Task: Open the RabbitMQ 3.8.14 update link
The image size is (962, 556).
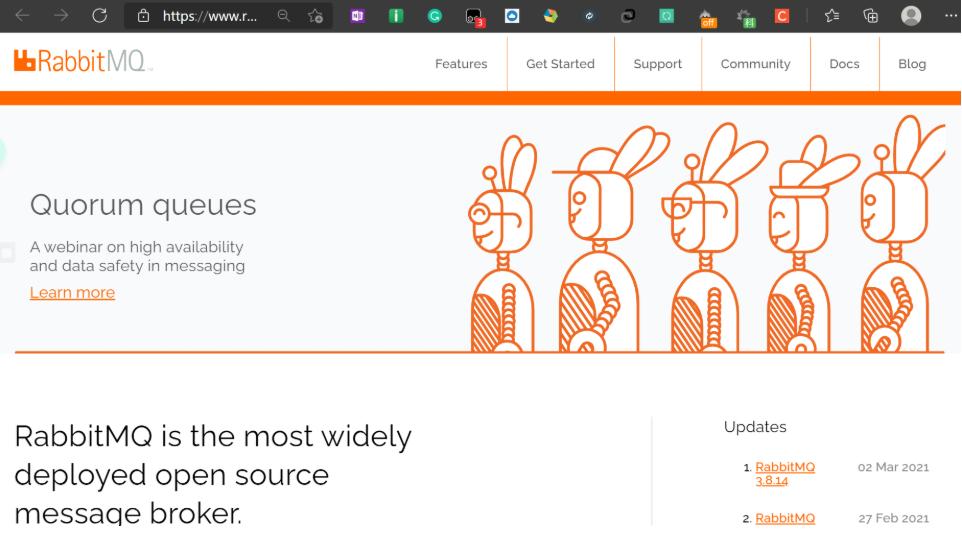Action: click(785, 474)
